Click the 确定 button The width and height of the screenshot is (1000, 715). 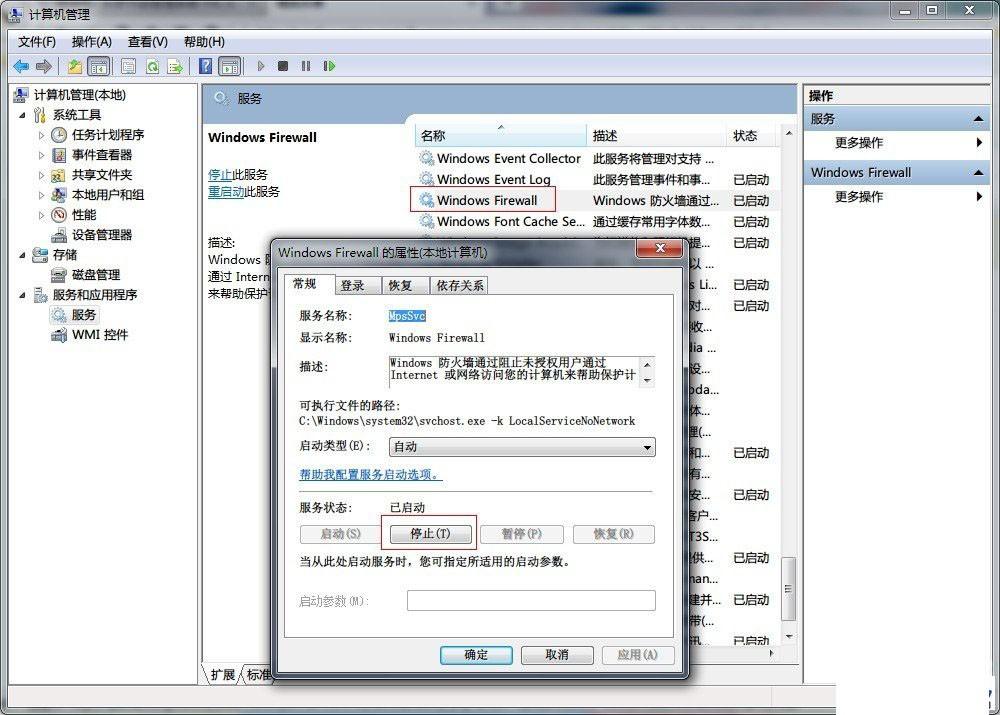476,654
